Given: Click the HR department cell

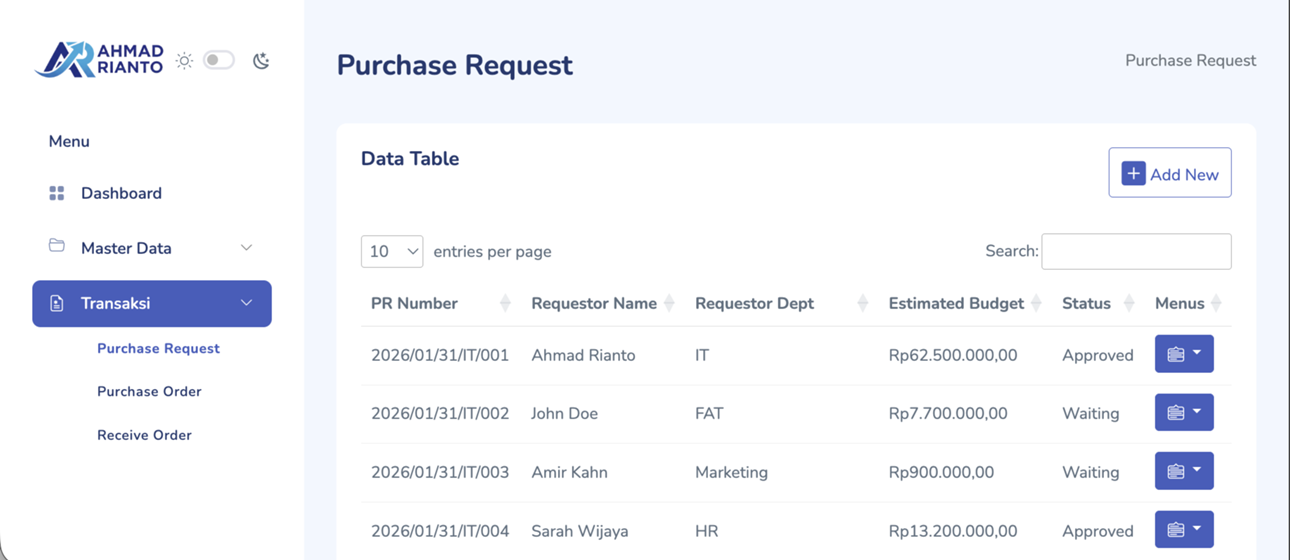Looking at the screenshot, I should coord(706,531).
